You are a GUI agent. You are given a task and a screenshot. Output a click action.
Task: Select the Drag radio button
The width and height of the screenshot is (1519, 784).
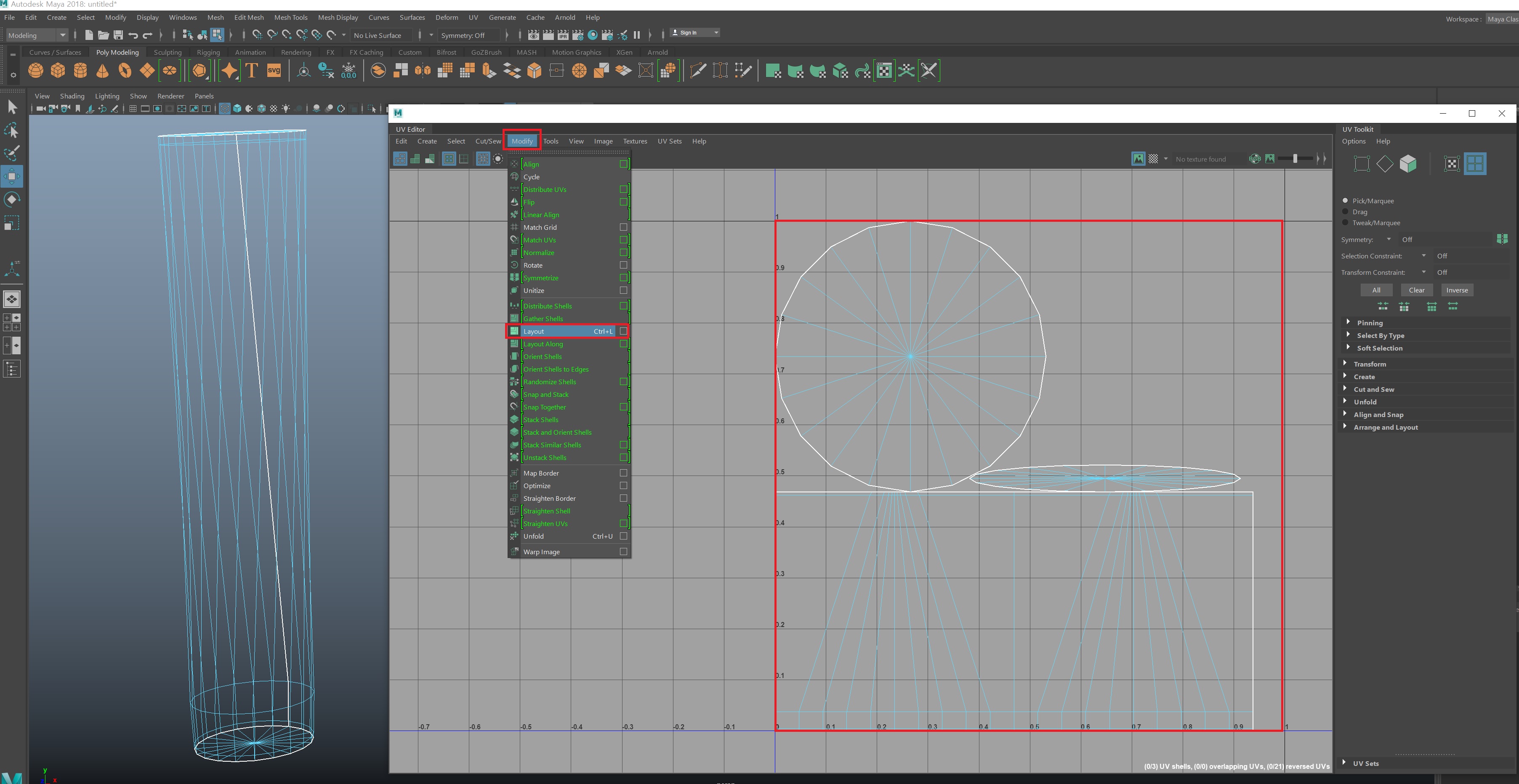pyautogui.click(x=1345, y=212)
